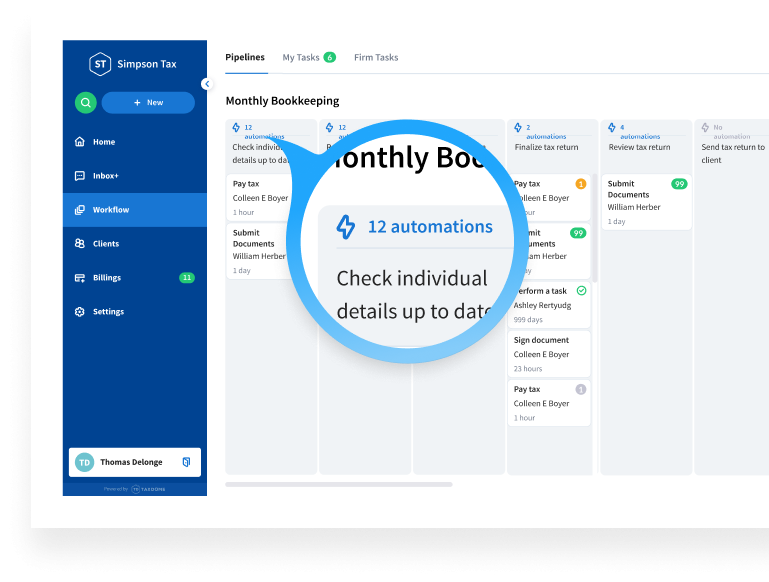The height and width of the screenshot is (582, 769).
Task: Switch to the Firm Tasks tab
Action: click(x=376, y=57)
